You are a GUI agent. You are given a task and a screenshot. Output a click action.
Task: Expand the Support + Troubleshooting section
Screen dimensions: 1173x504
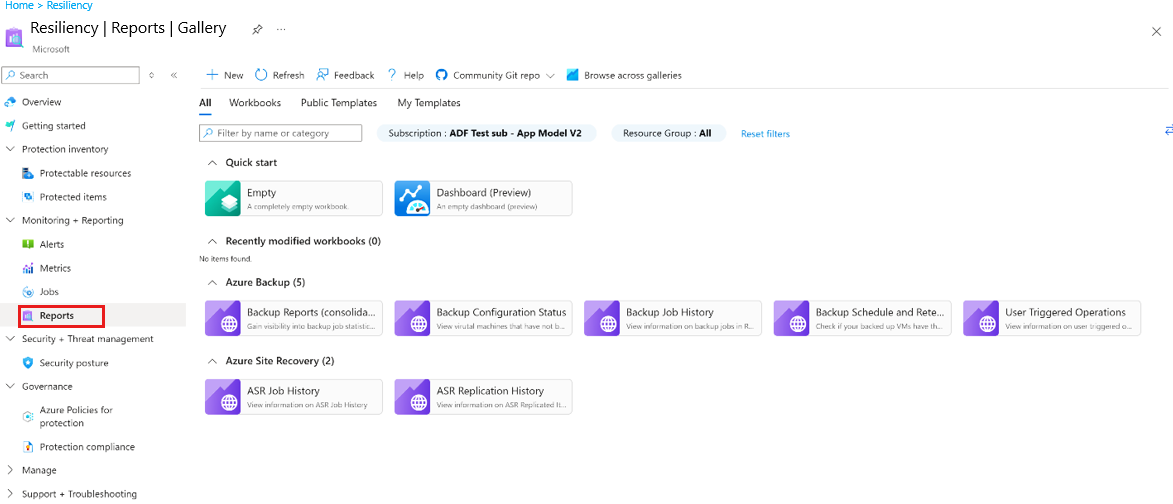point(10,494)
